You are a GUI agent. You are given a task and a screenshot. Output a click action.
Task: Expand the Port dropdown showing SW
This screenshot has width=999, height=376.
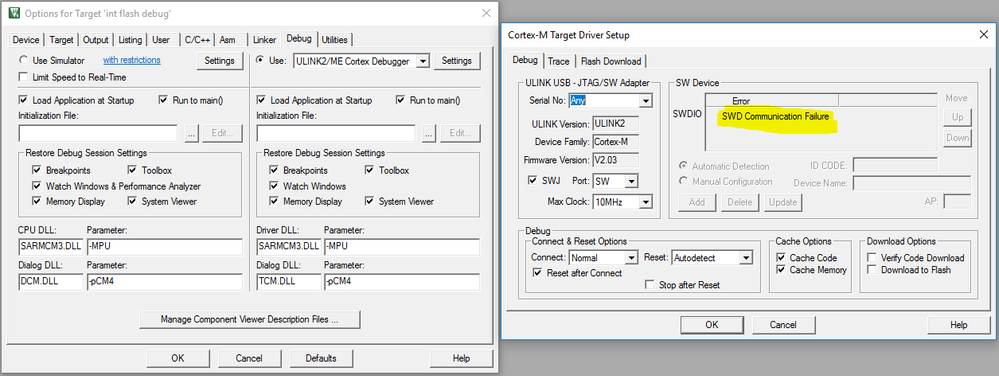pos(631,182)
